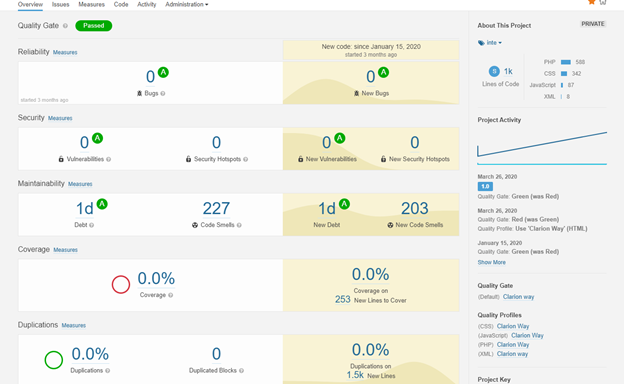Click the Code Smells help icon

239,225
